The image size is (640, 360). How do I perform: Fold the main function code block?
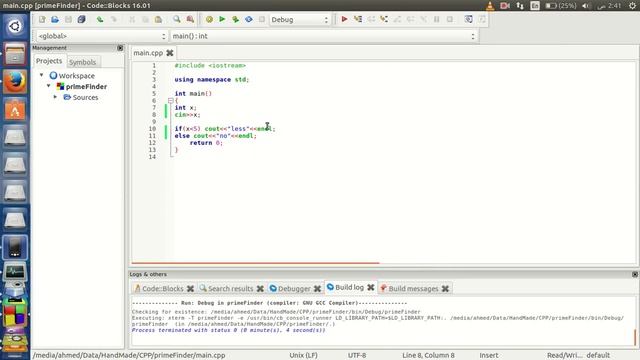(171, 100)
